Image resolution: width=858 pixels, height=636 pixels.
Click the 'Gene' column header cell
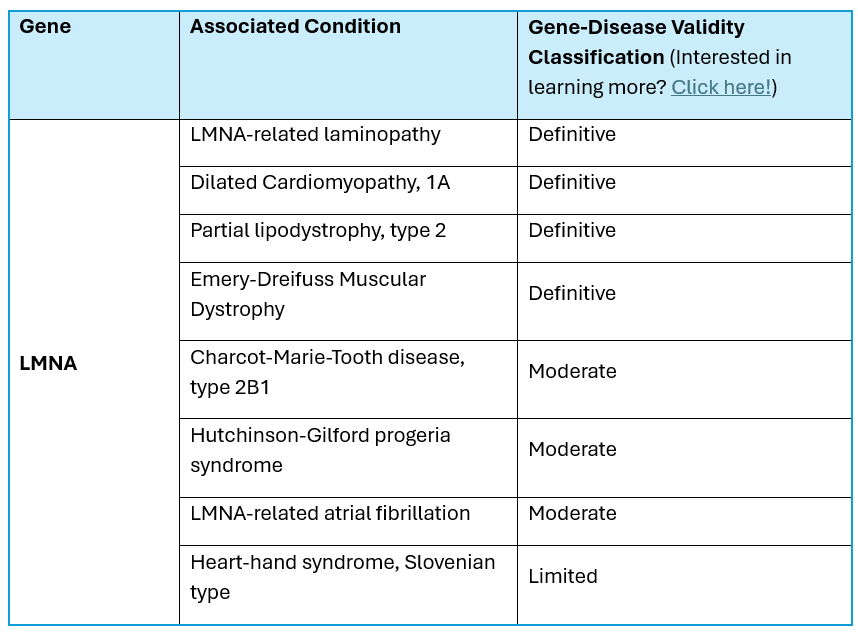coord(46,27)
